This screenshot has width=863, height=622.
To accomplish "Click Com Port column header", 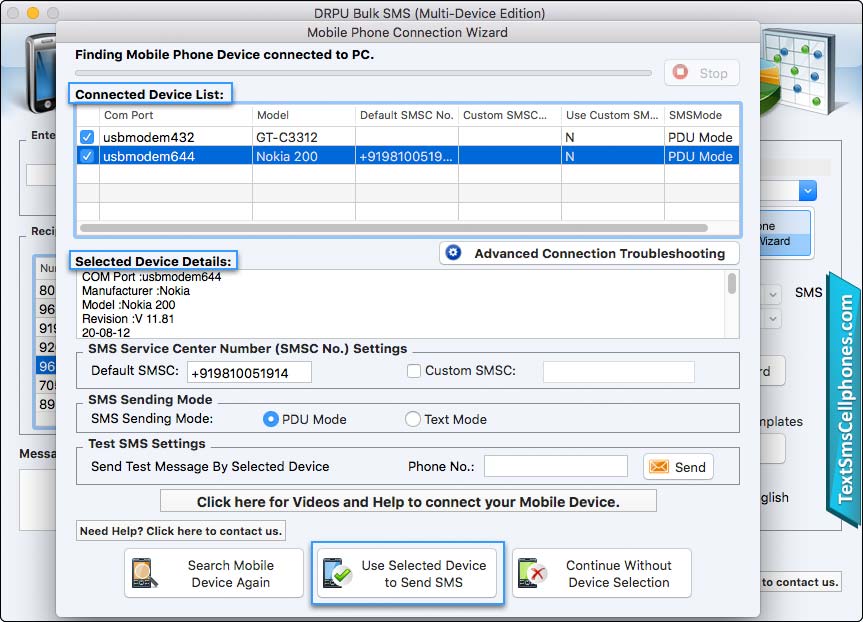I will [176, 115].
